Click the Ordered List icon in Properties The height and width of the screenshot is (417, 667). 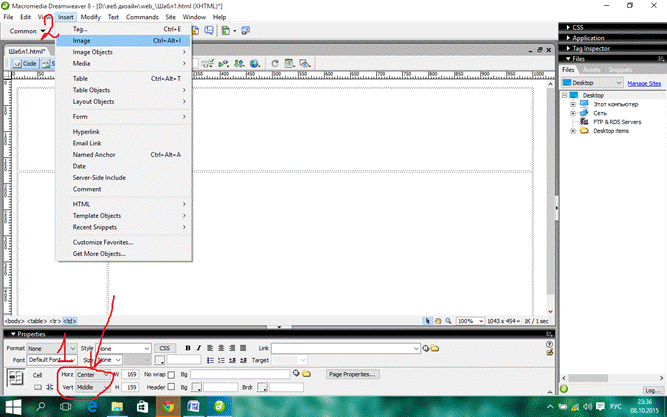[221, 360]
